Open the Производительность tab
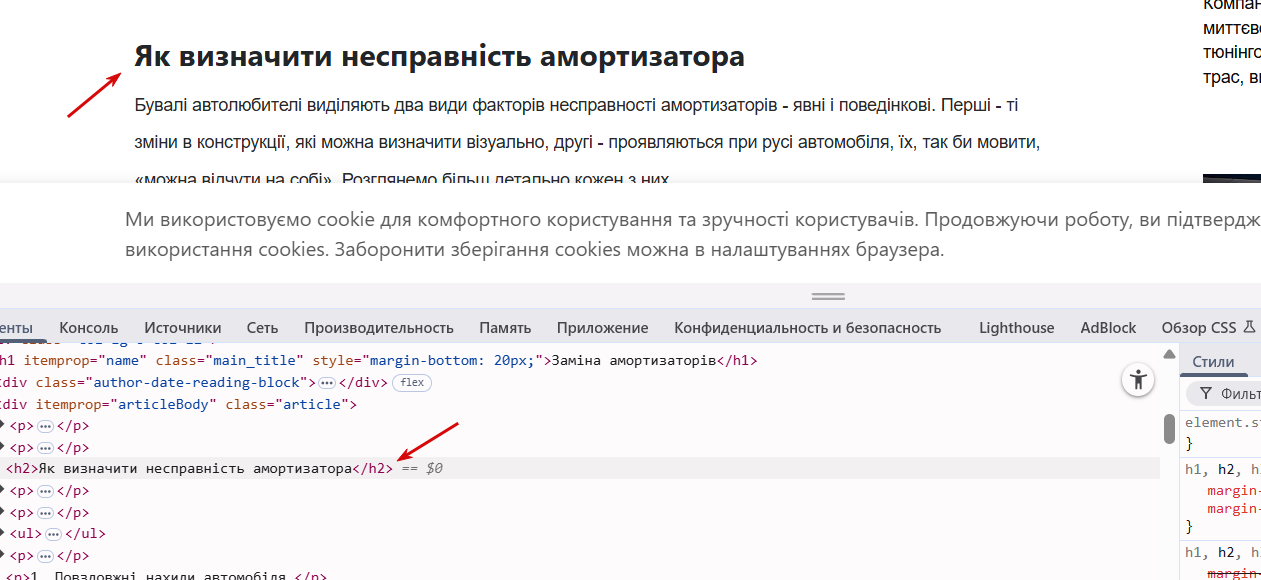The image size is (1261, 580). tap(379, 327)
